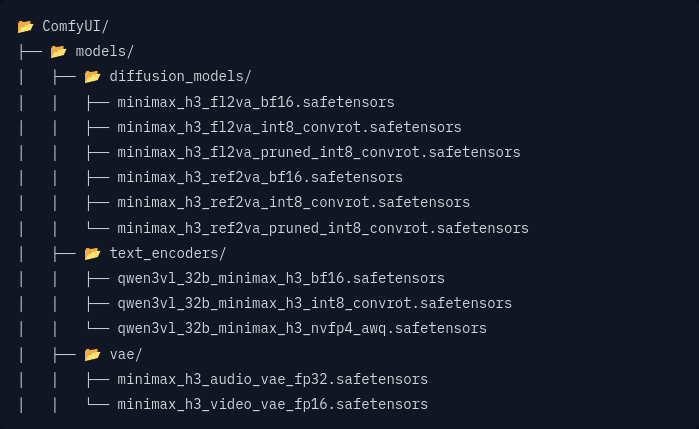Select qwen3vl_32b_minimax_h3_bf16.safetensors file
This screenshot has height=429, width=699.
[281, 279]
